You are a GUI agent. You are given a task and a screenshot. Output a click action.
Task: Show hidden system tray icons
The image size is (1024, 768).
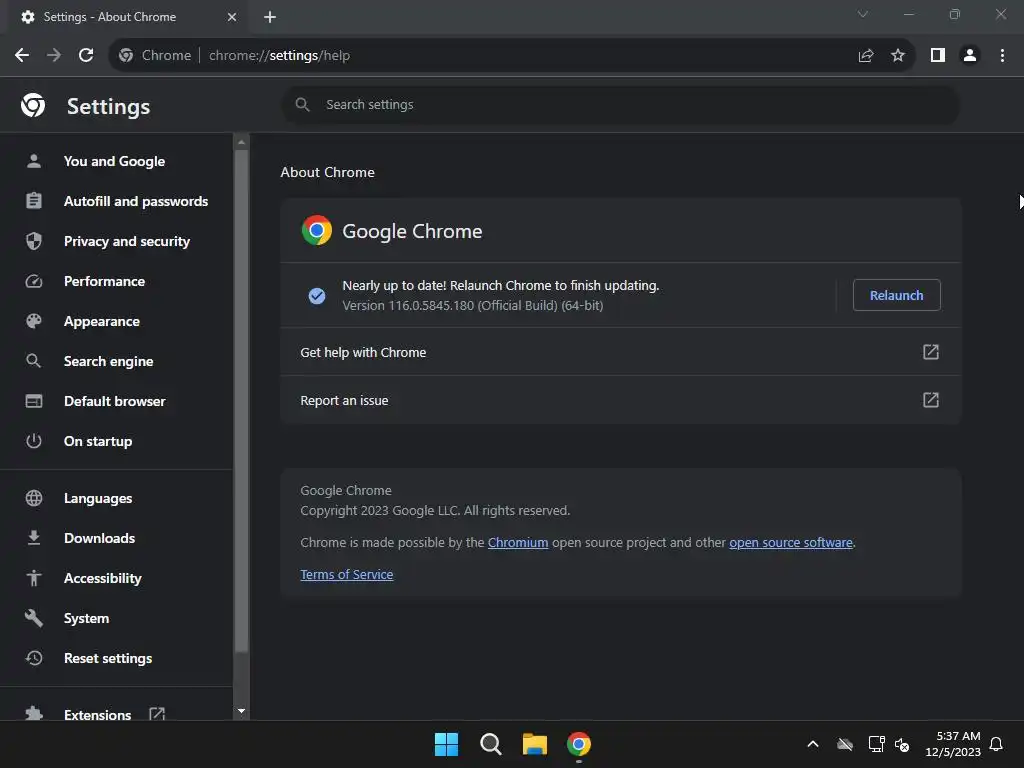[813, 744]
